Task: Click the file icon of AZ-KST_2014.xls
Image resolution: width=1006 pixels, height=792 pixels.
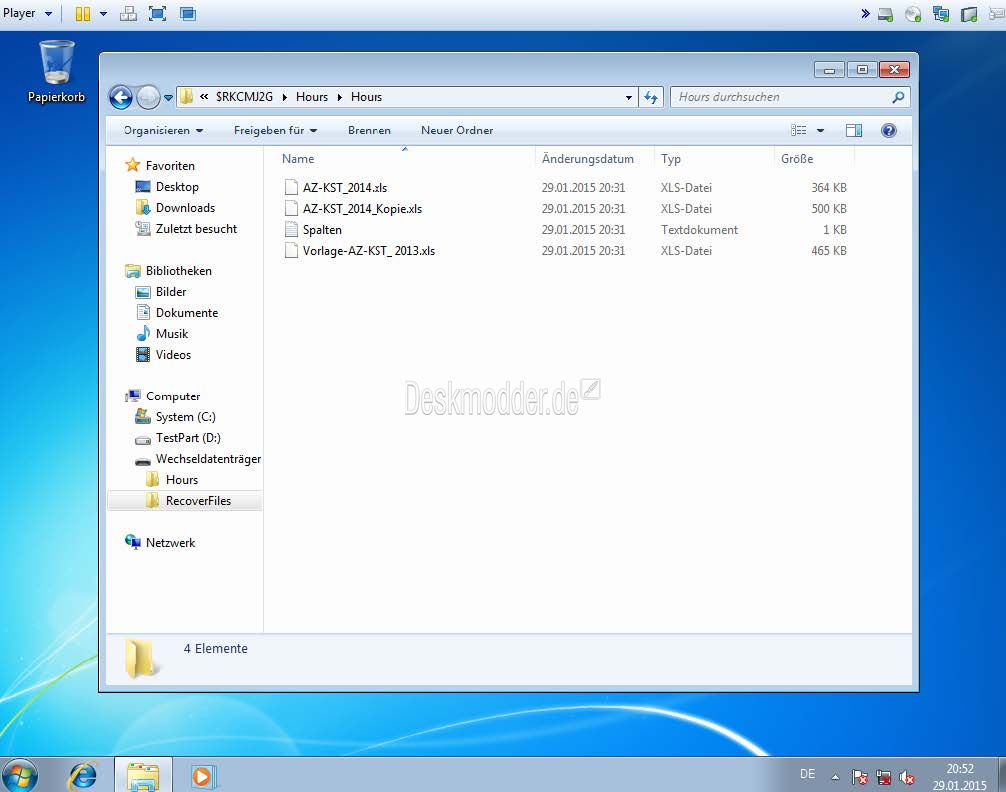Action: coord(291,187)
